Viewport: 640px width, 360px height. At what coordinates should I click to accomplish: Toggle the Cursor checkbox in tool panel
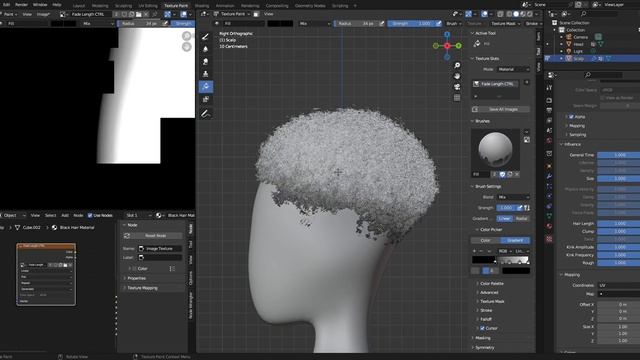pos(482,328)
